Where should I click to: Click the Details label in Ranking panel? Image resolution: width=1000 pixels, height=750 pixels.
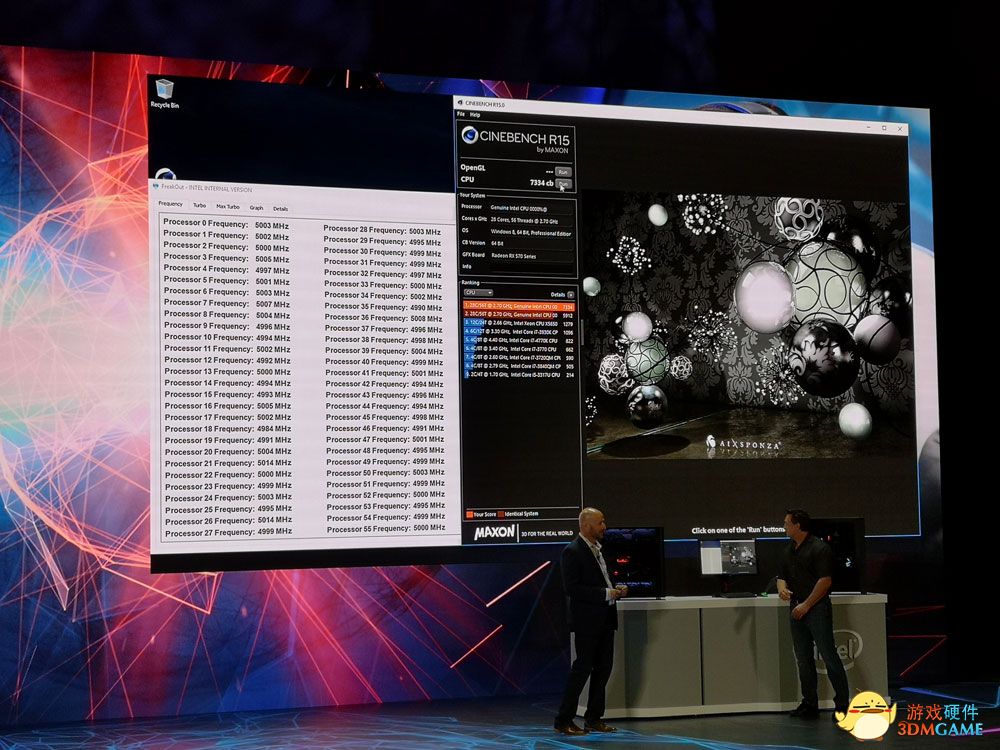point(557,295)
